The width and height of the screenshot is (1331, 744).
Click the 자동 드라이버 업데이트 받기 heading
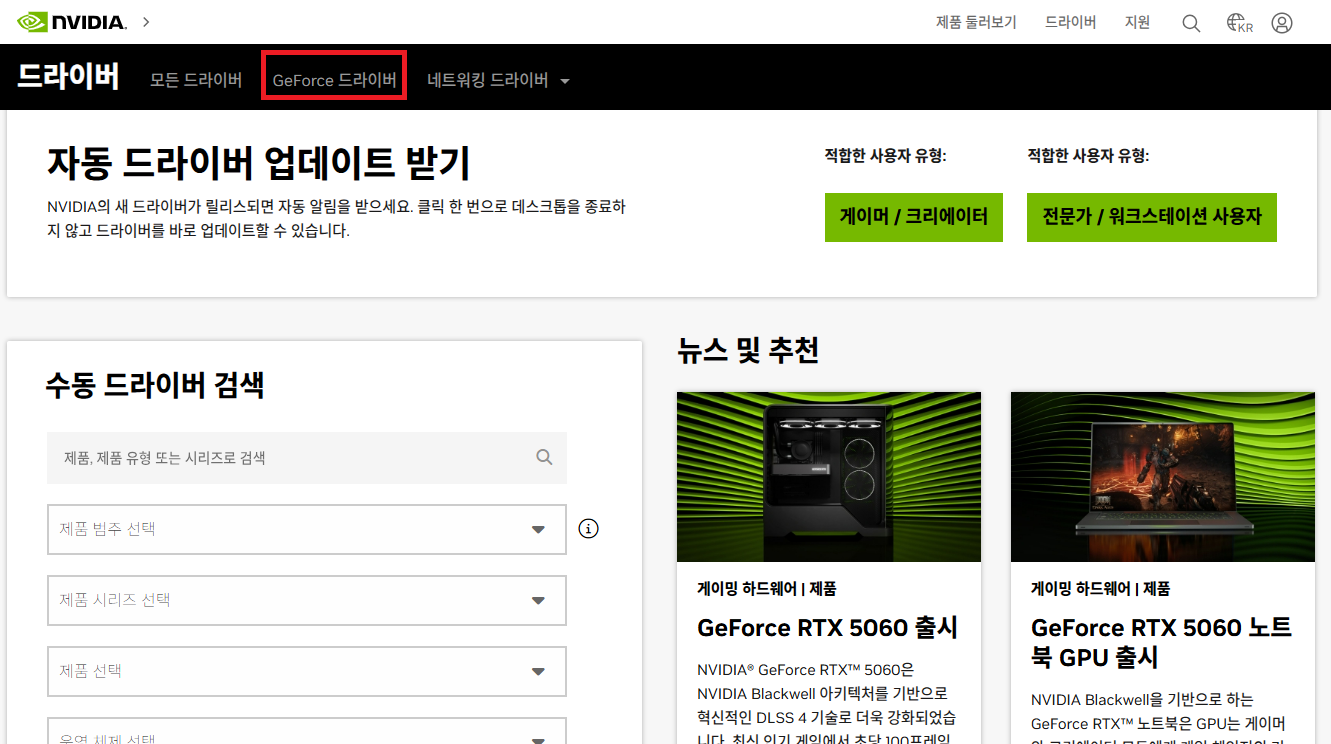pyautogui.click(x=258, y=162)
